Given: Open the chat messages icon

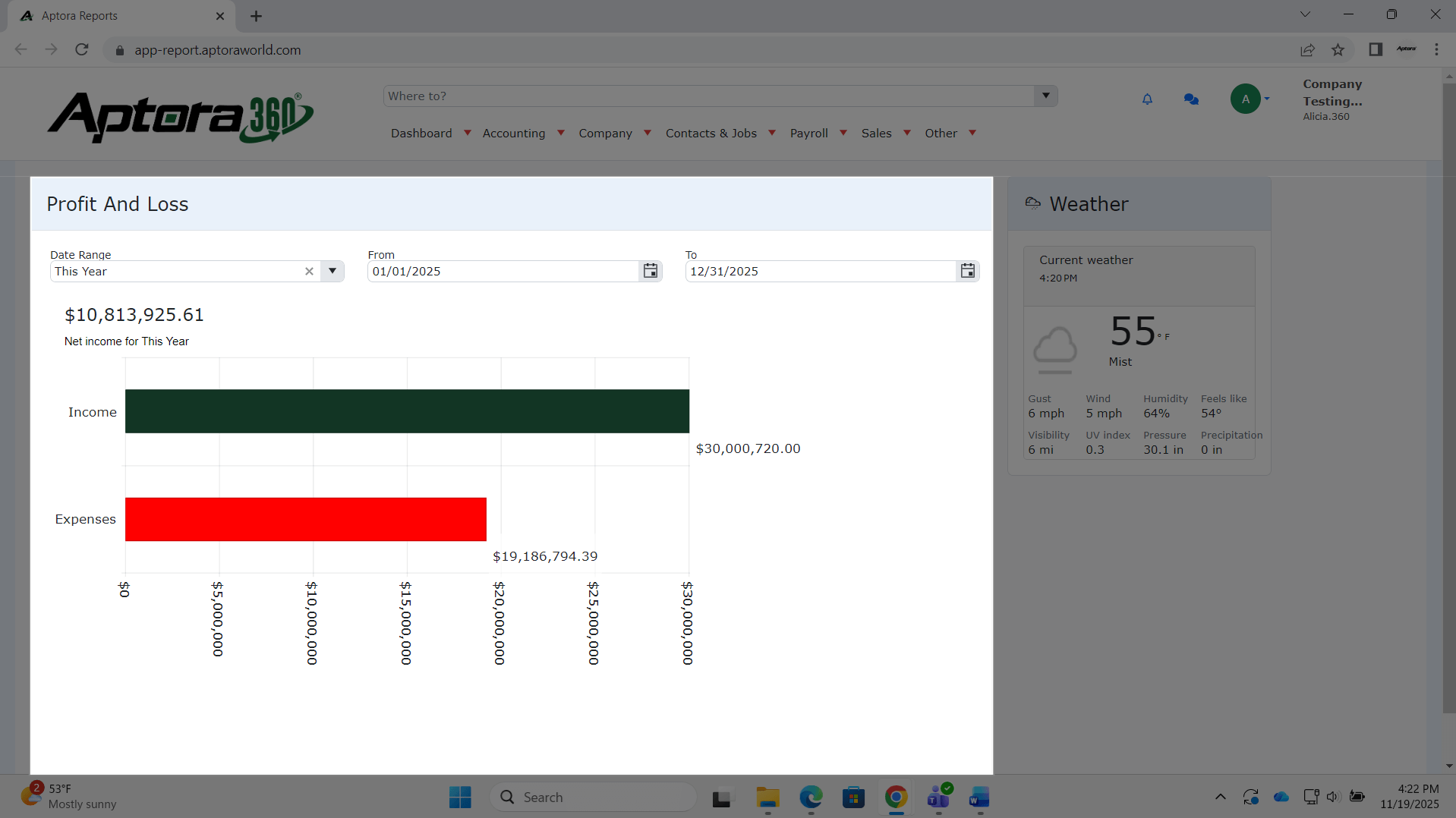Looking at the screenshot, I should pos(1191,99).
